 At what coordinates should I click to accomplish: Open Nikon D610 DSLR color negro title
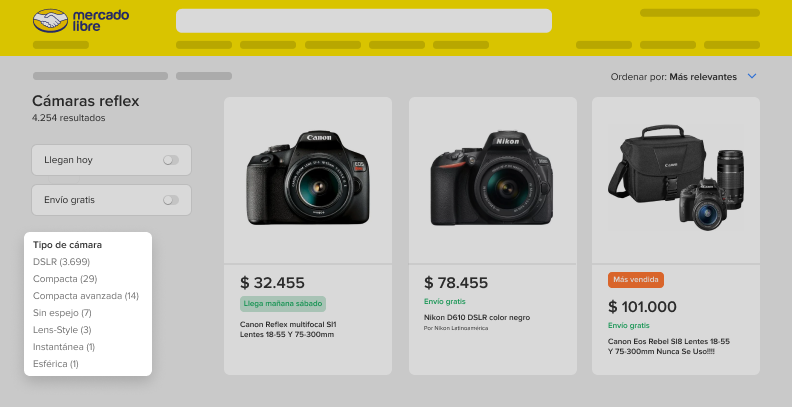coord(477,318)
